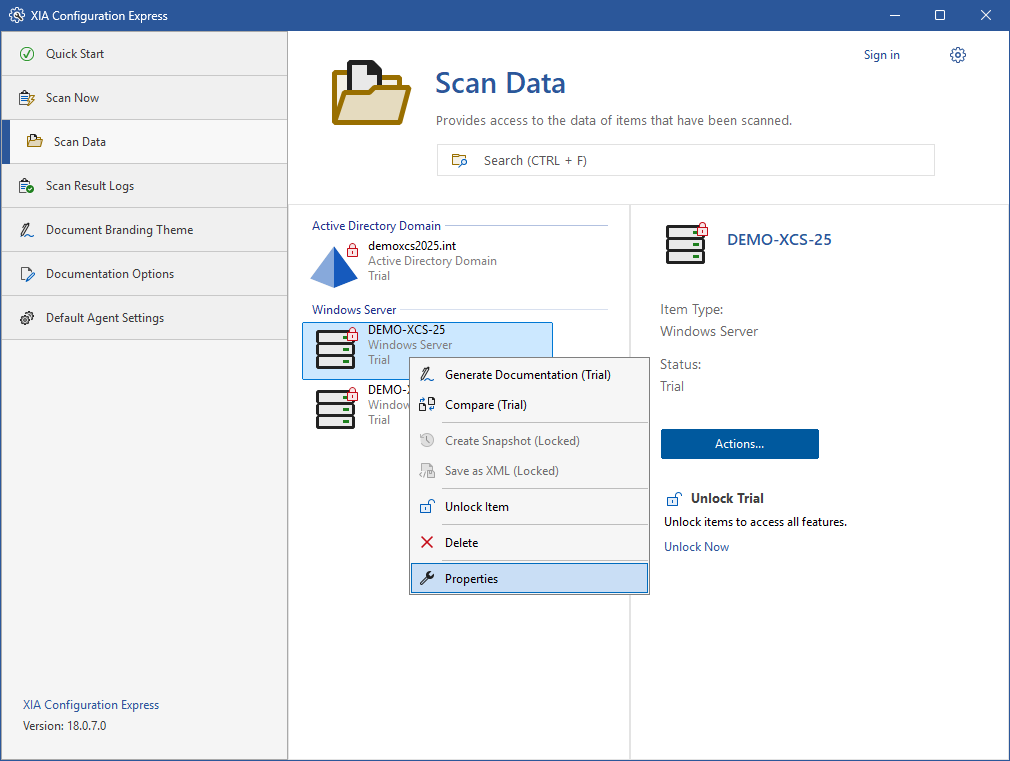The image size is (1010, 761).
Task: Click the Documentation Options icon
Action: coord(27,274)
